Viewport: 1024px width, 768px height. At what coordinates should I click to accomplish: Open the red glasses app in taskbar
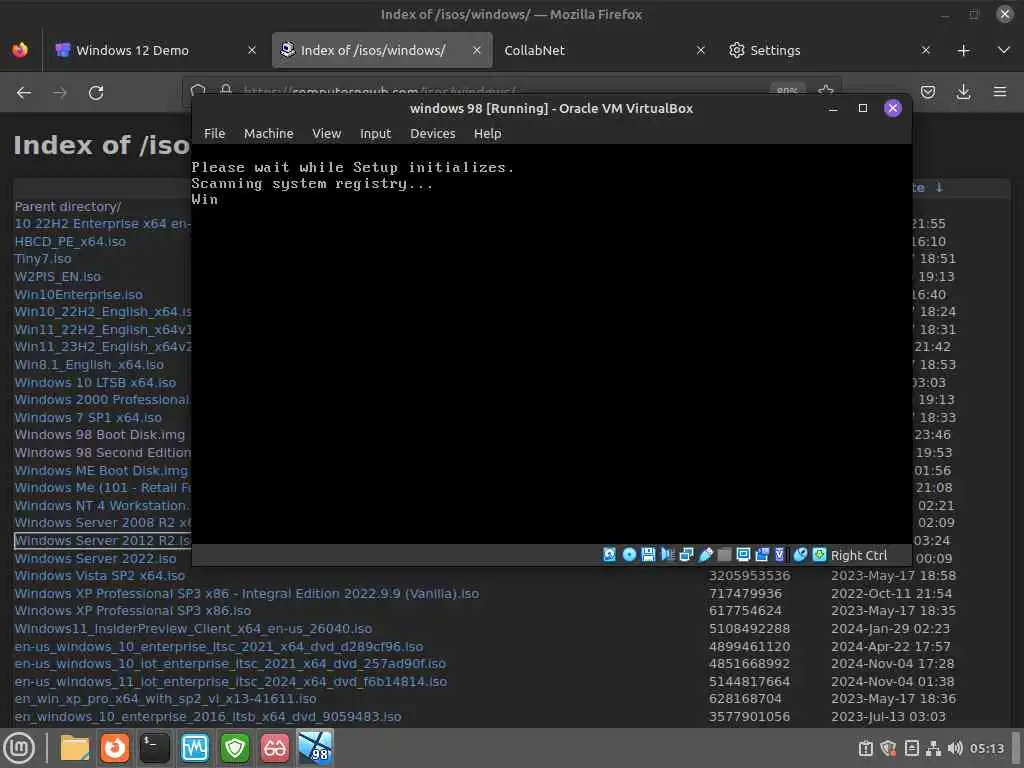coord(275,748)
